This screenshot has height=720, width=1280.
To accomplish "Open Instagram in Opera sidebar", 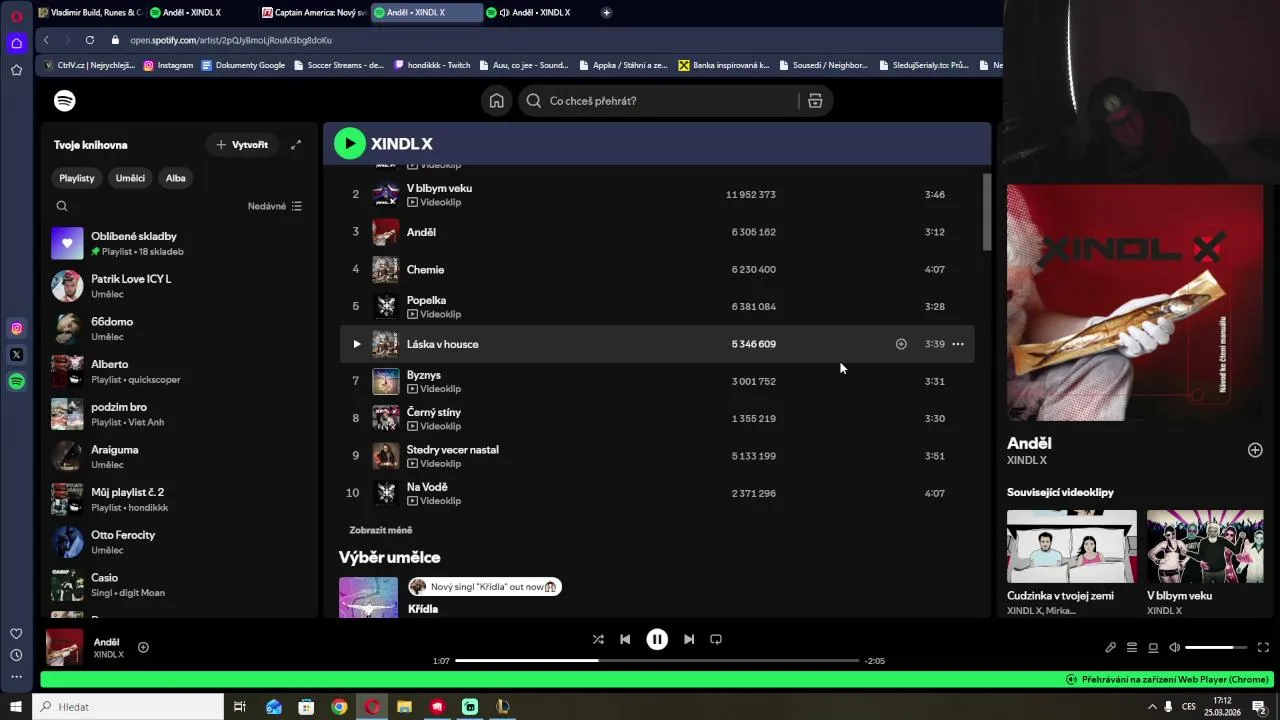I will tap(16, 328).
